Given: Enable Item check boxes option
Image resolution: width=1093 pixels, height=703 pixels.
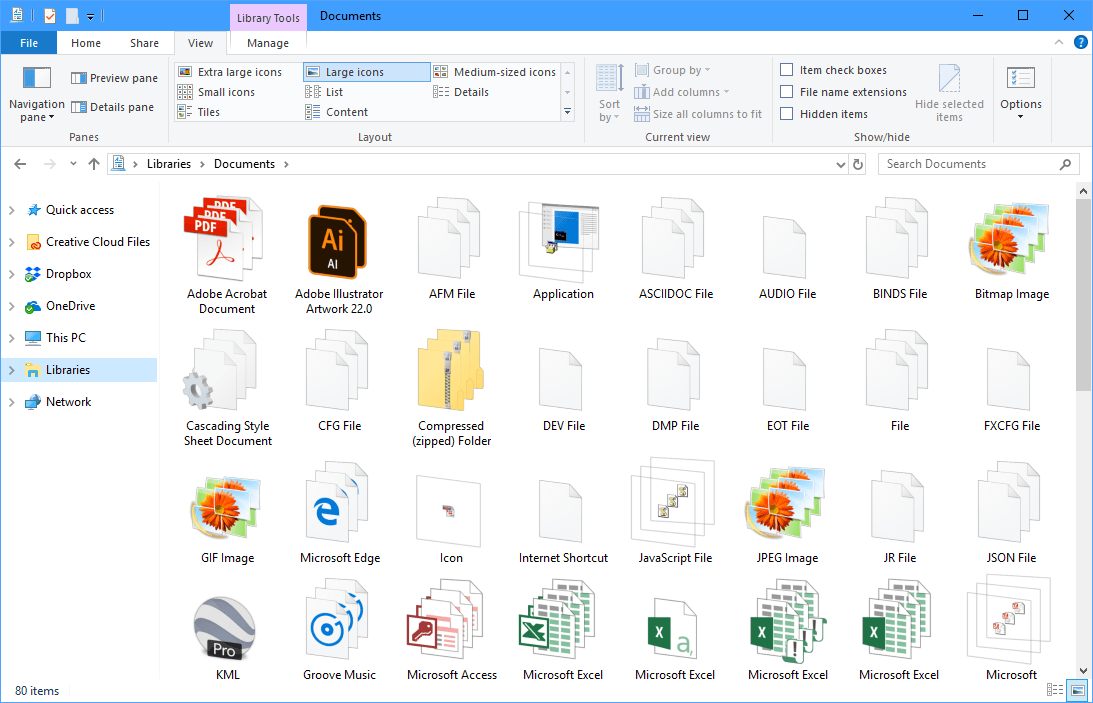Looking at the screenshot, I should pos(787,70).
